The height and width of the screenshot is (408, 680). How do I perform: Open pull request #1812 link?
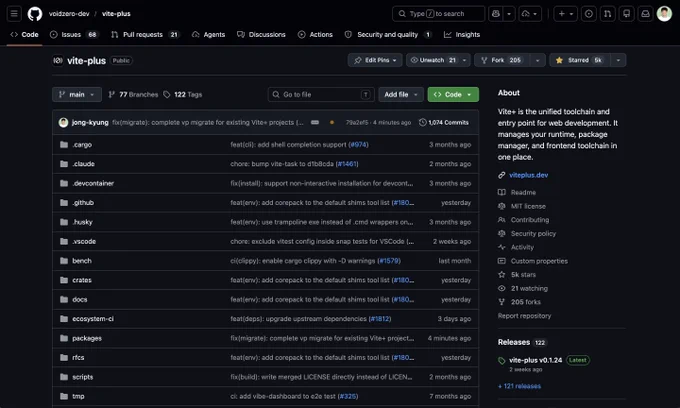[379, 319]
